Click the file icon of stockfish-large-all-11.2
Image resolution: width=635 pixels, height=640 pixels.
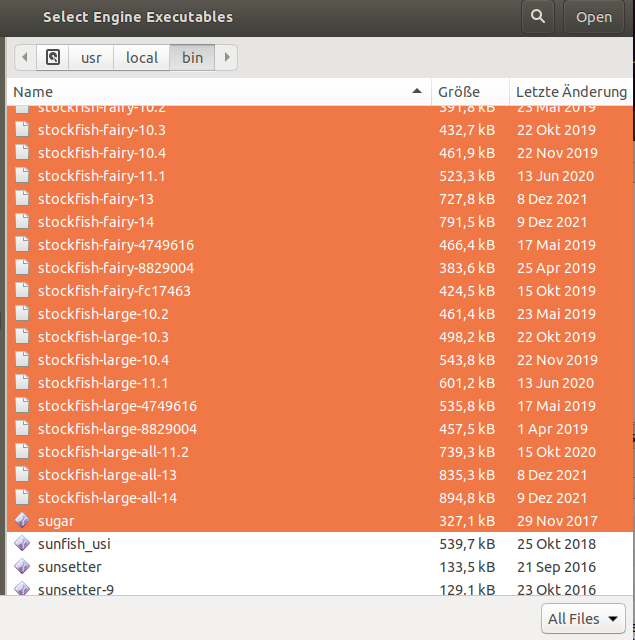[22, 451]
